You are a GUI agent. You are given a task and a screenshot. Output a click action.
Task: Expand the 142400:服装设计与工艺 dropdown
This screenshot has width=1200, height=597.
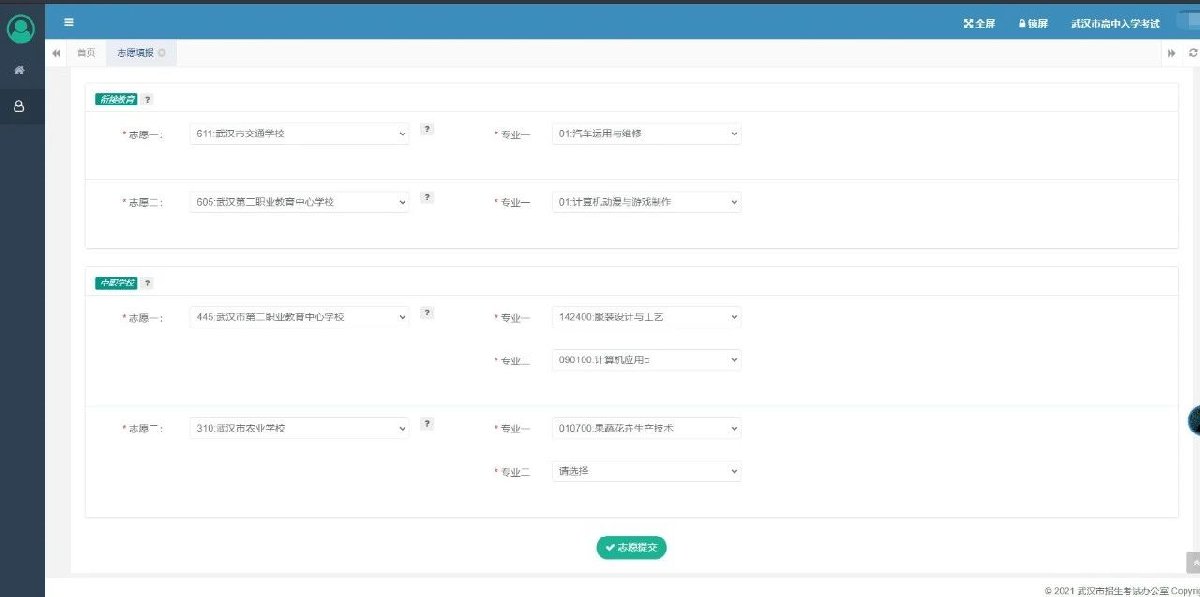[646, 317]
